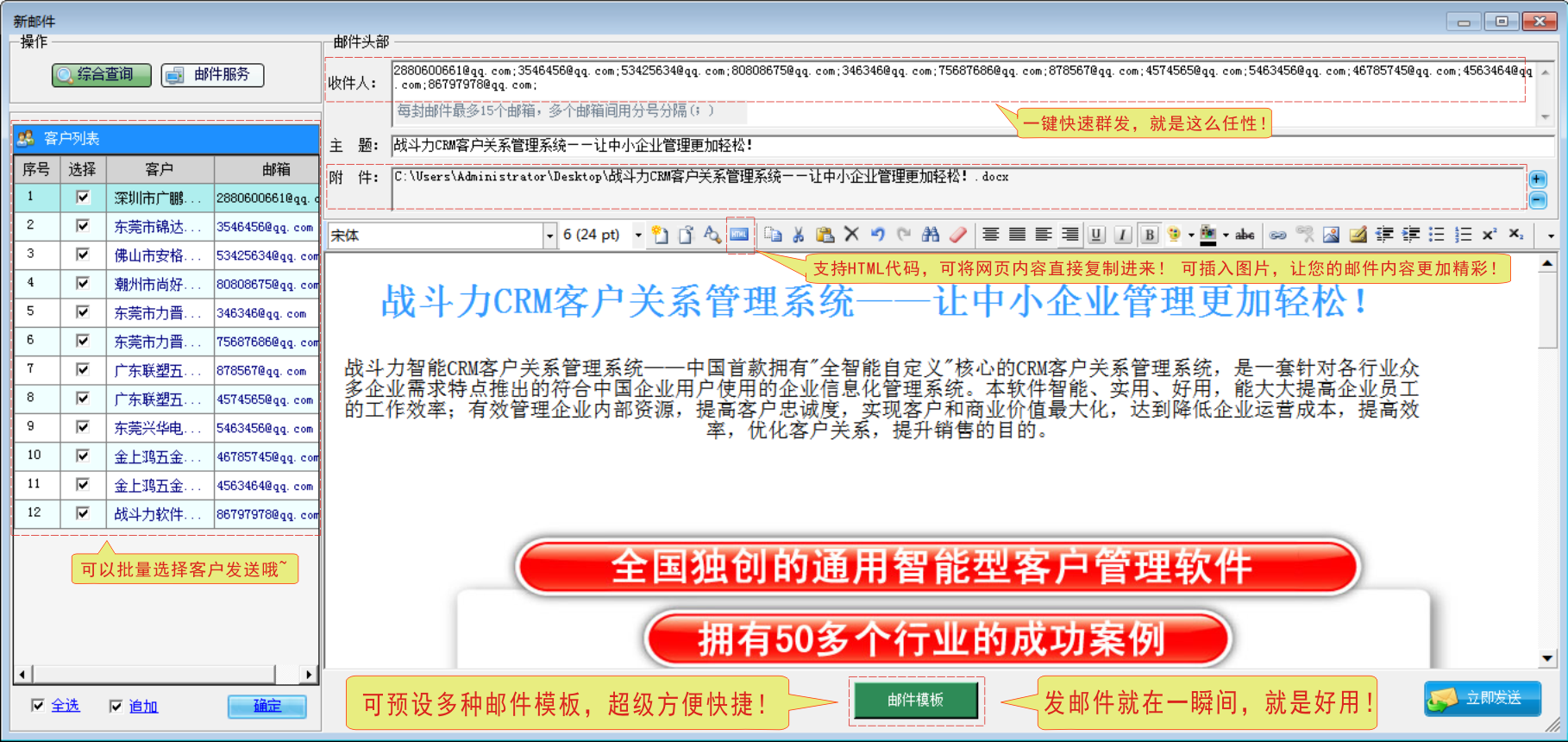This screenshot has height=742, width=1568.
Task: Click the edit note pencil icon
Action: pyautogui.click(x=1358, y=235)
